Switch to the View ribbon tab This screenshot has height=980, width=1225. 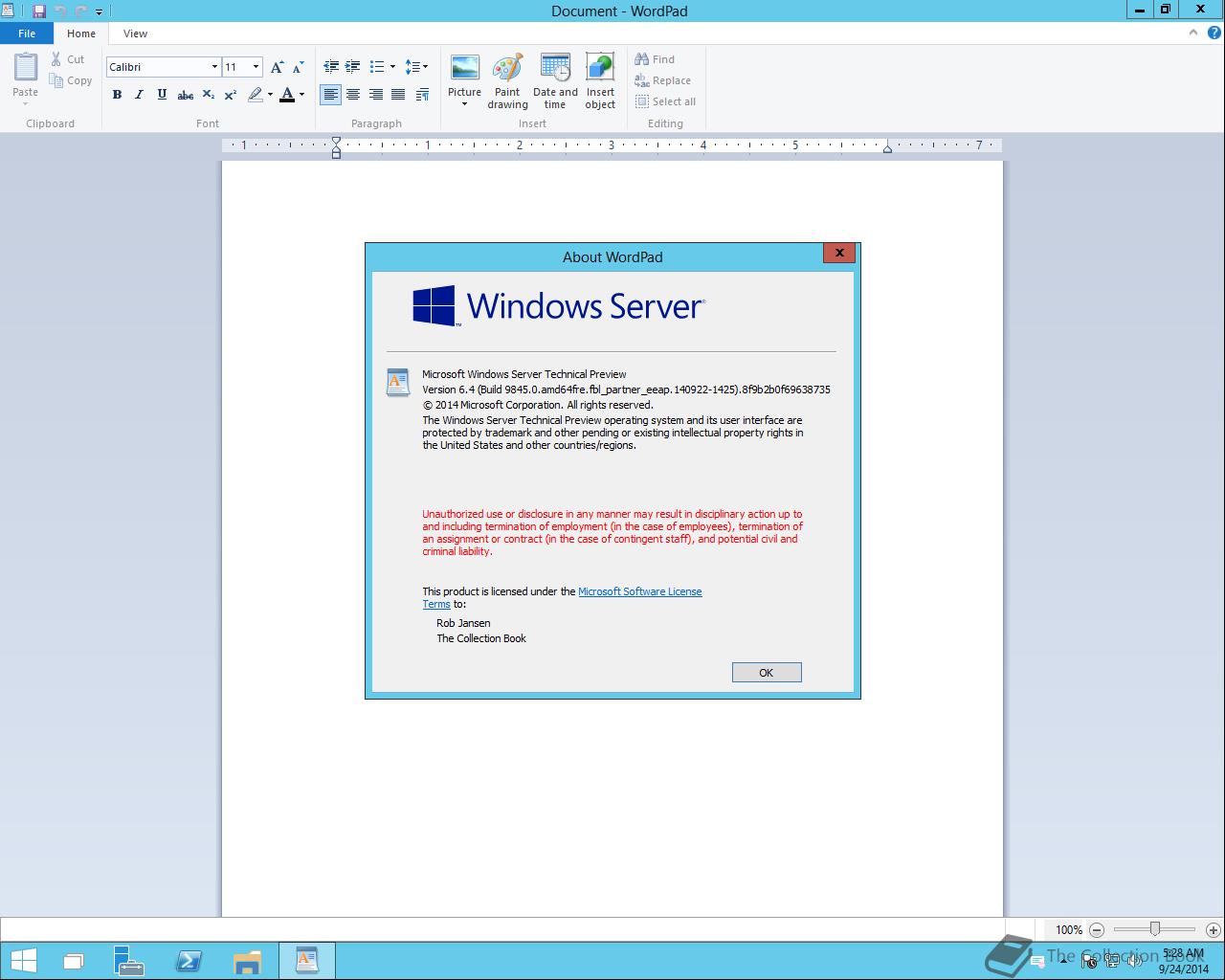click(135, 33)
